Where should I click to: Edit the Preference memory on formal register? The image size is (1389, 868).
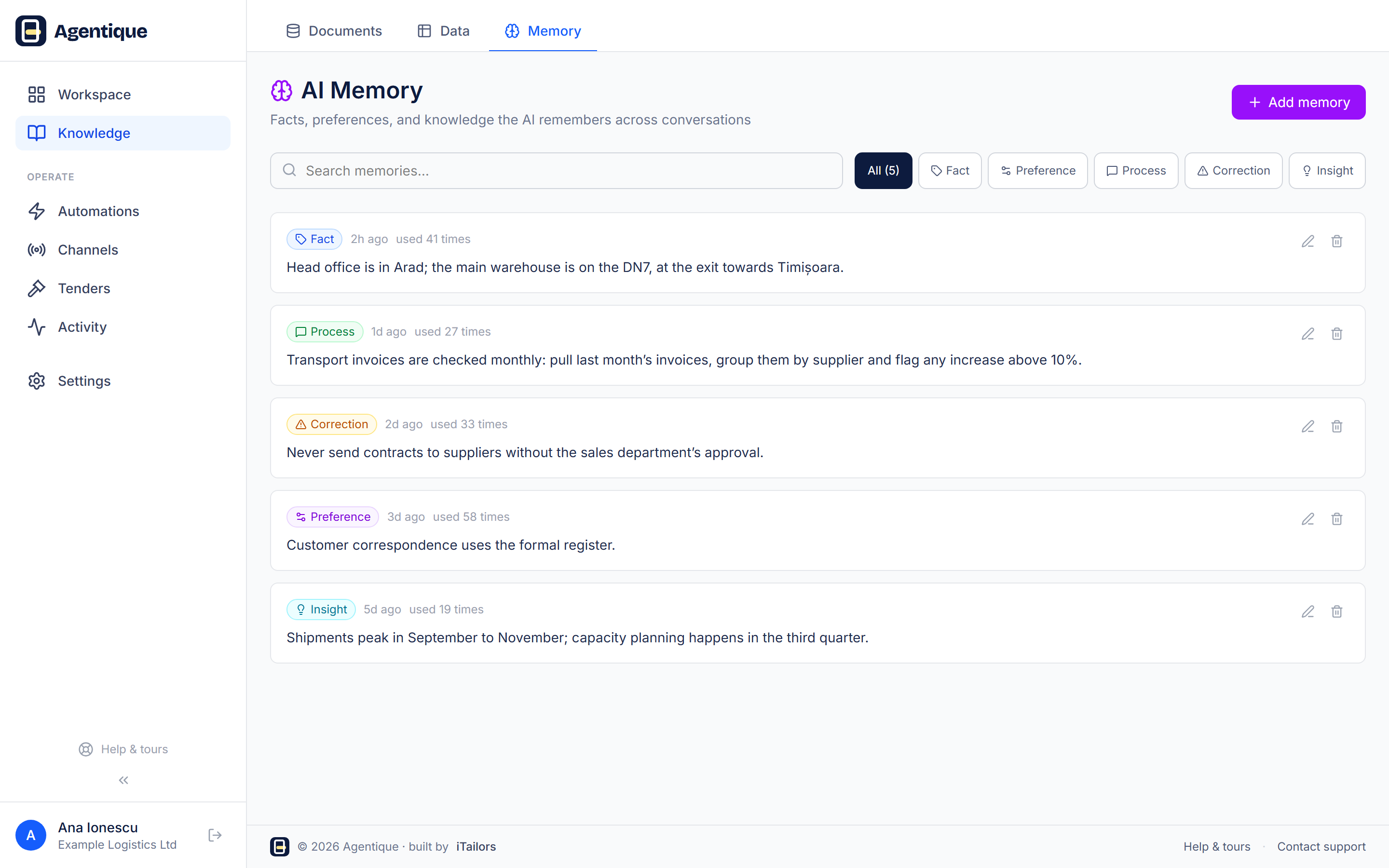click(x=1307, y=519)
